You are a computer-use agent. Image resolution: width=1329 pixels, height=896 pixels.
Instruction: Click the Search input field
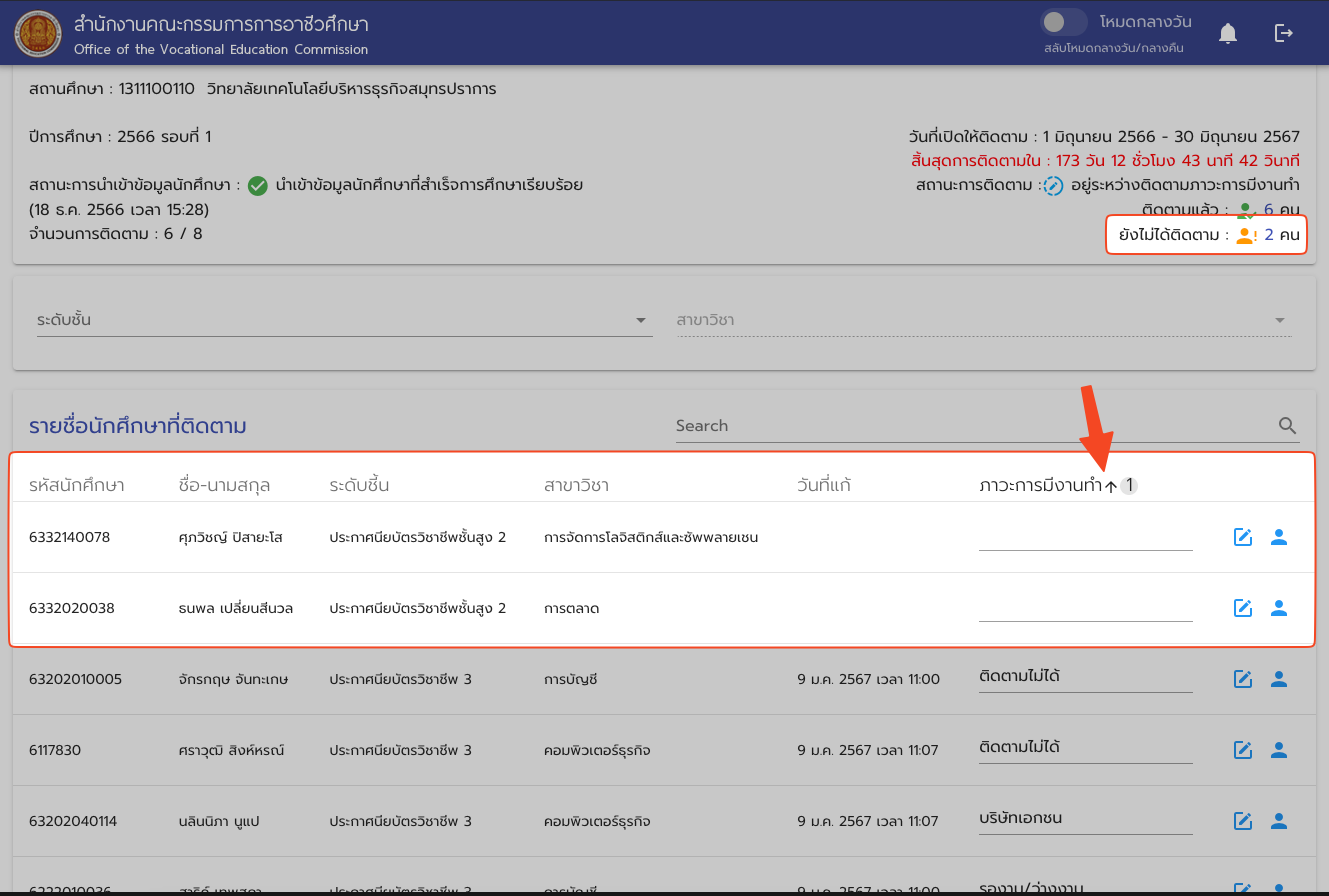[x=970, y=426]
